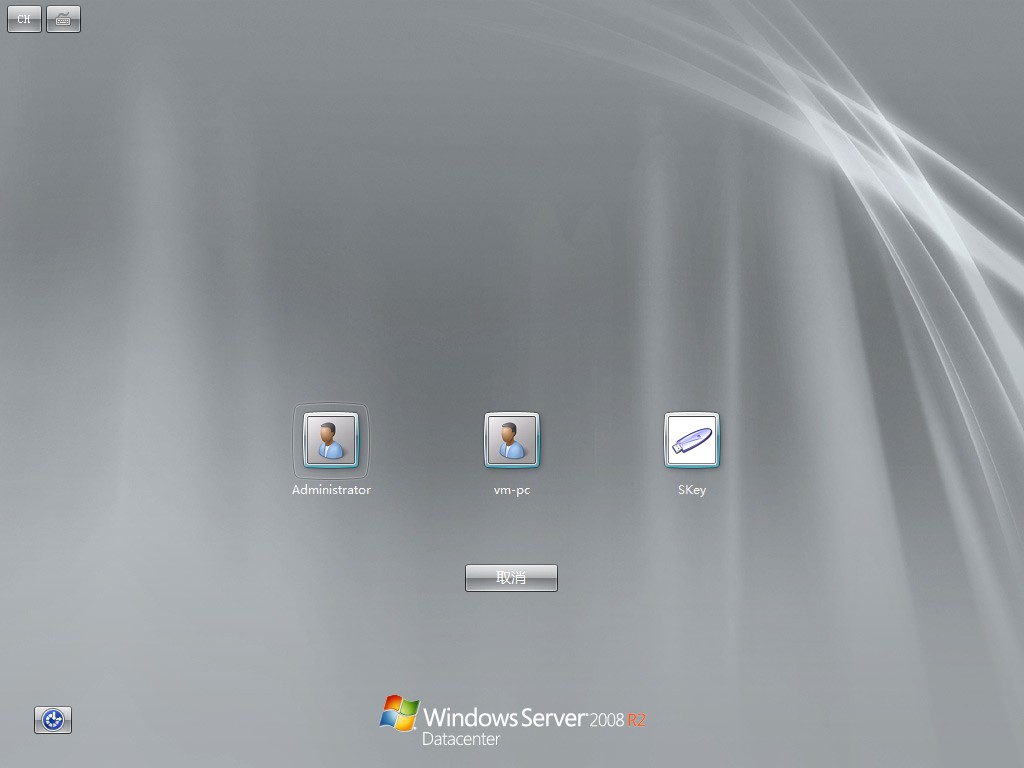Click the orange "R2" text
This screenshot has height=768, width=1024.
pos(637,720)
